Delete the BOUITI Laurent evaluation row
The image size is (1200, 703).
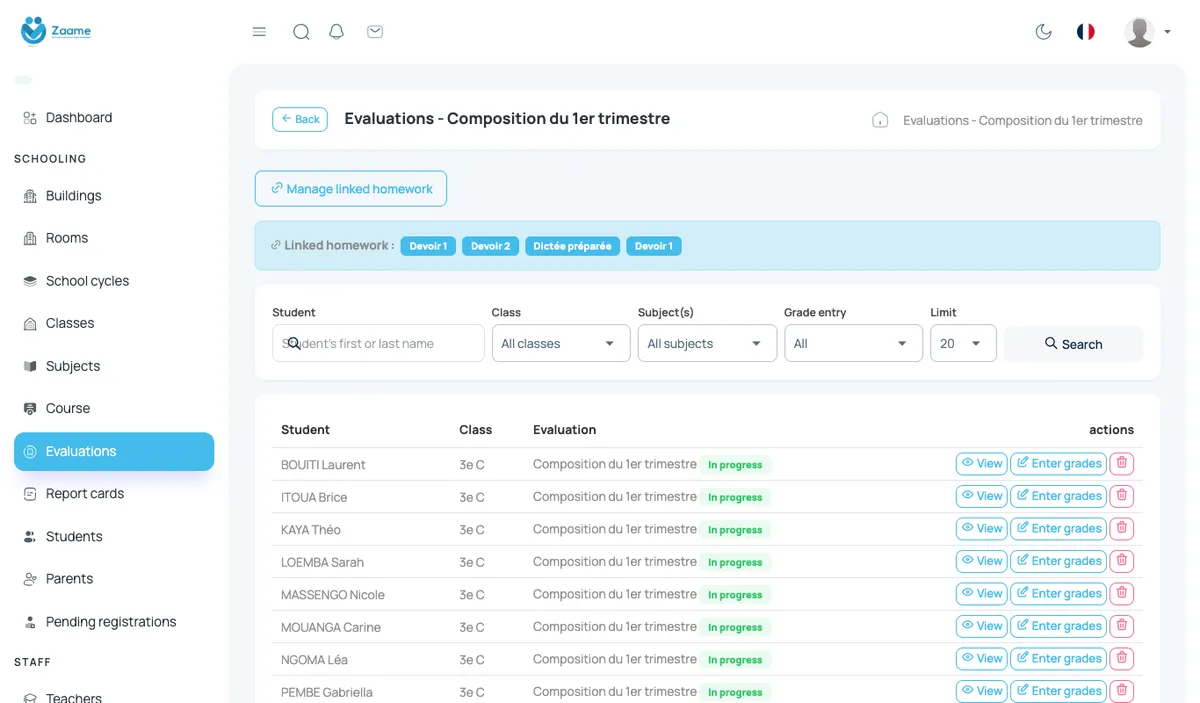pos(1122,463)
